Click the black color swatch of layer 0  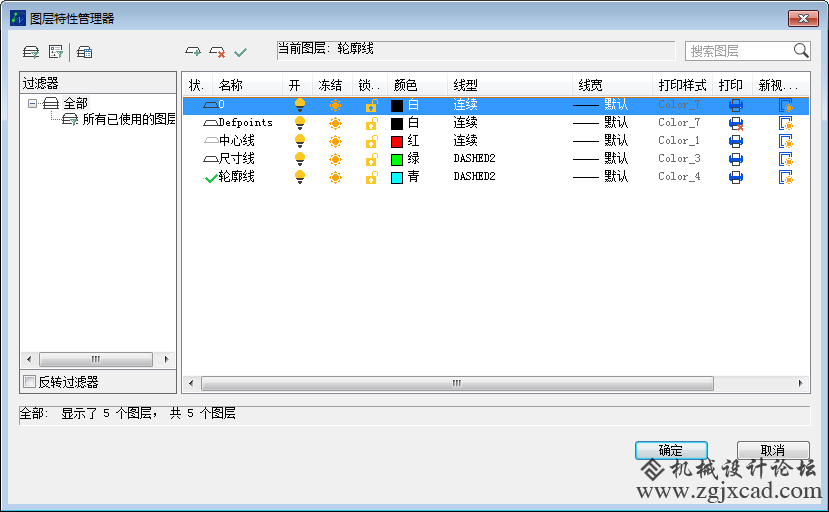coord(397,106)
